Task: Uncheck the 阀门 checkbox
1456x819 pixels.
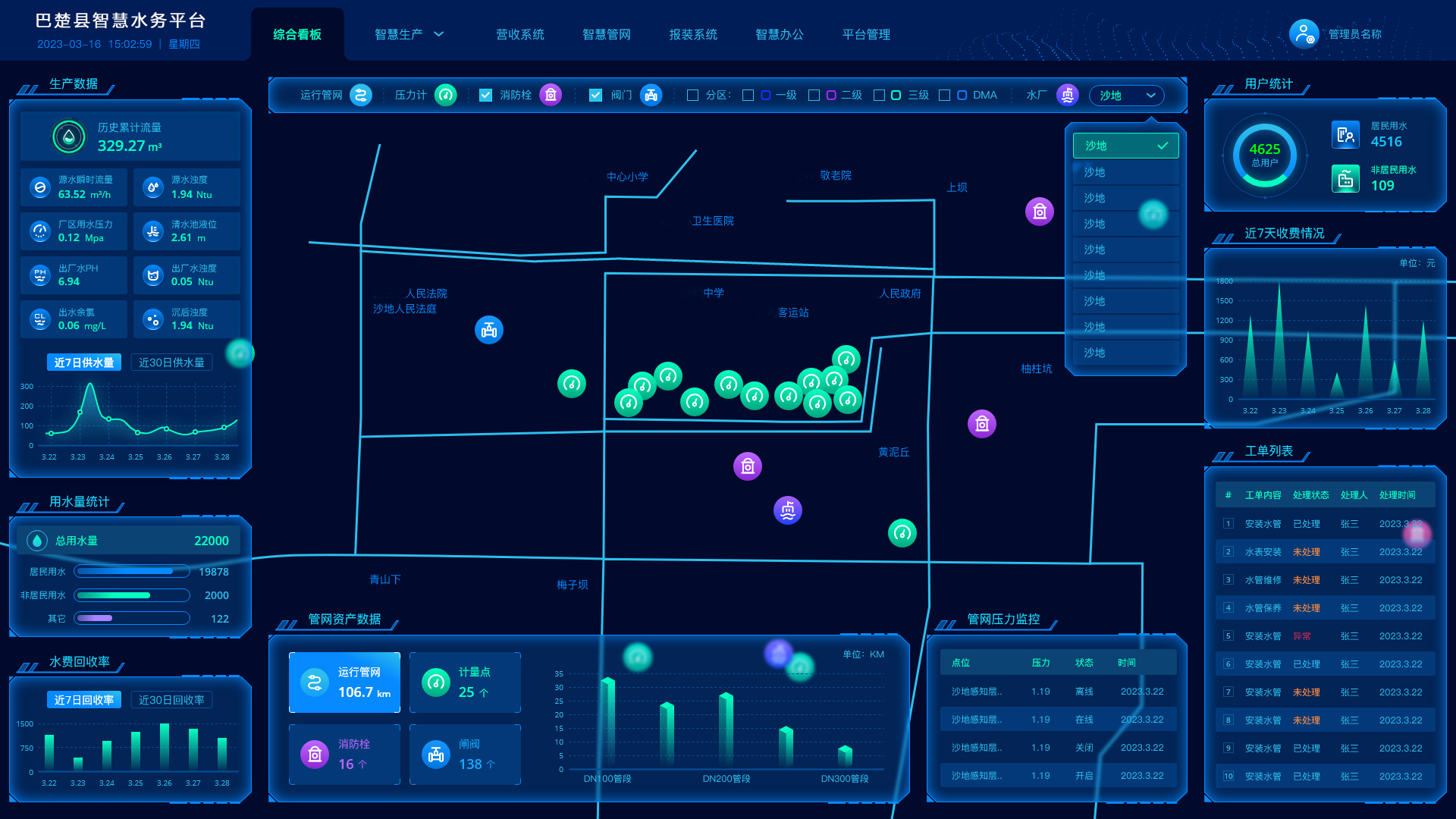Action: point(595,96)
